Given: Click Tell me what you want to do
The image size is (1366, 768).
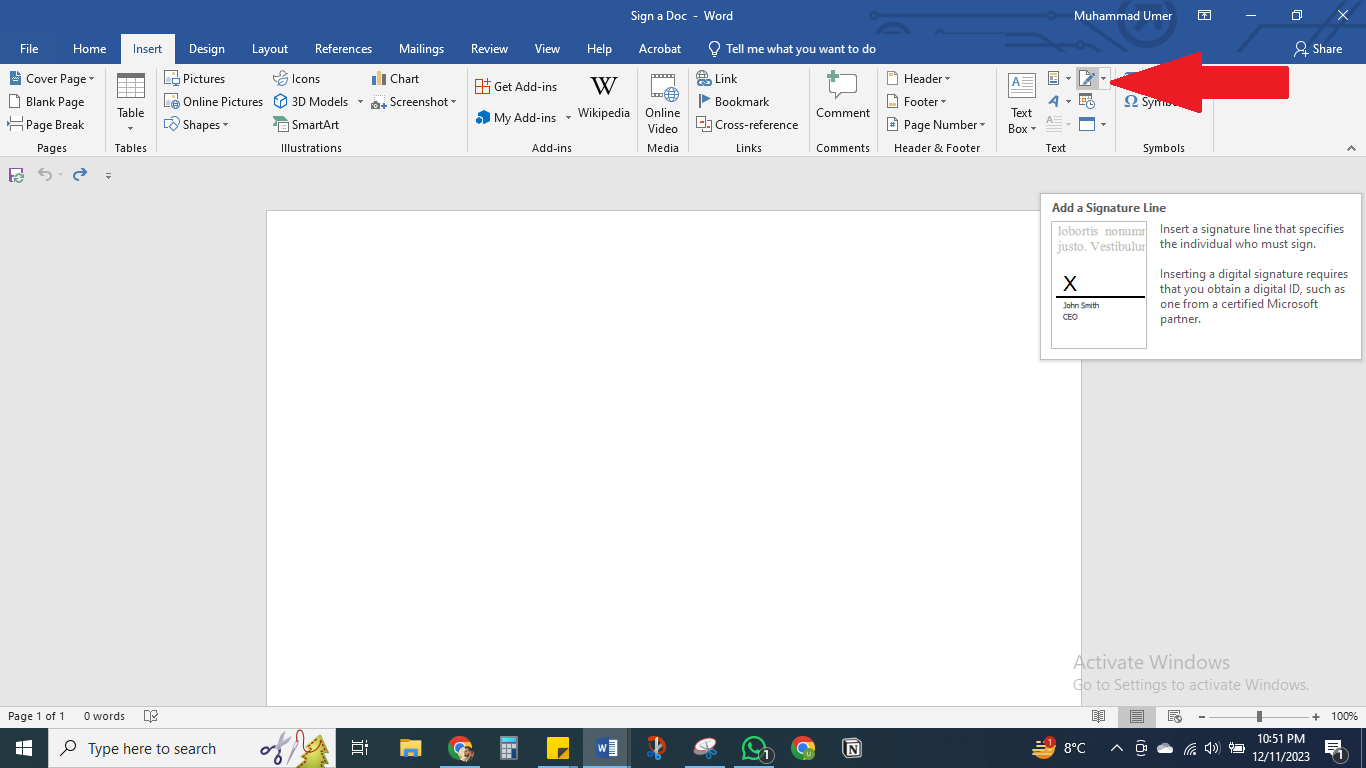Looking at the screenshot, I should click(x=791, y=48).
